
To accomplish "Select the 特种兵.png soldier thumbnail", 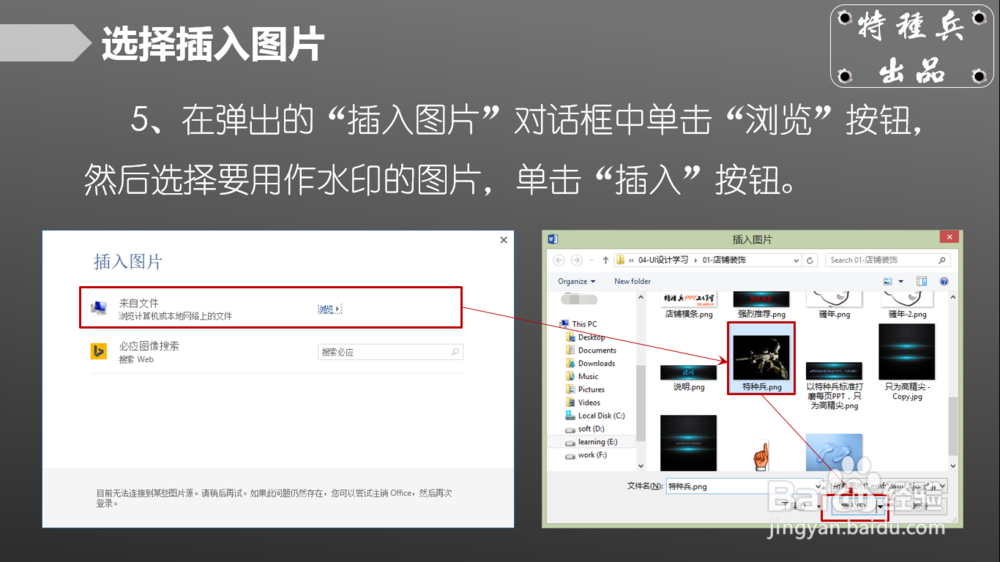I will 761,358.
